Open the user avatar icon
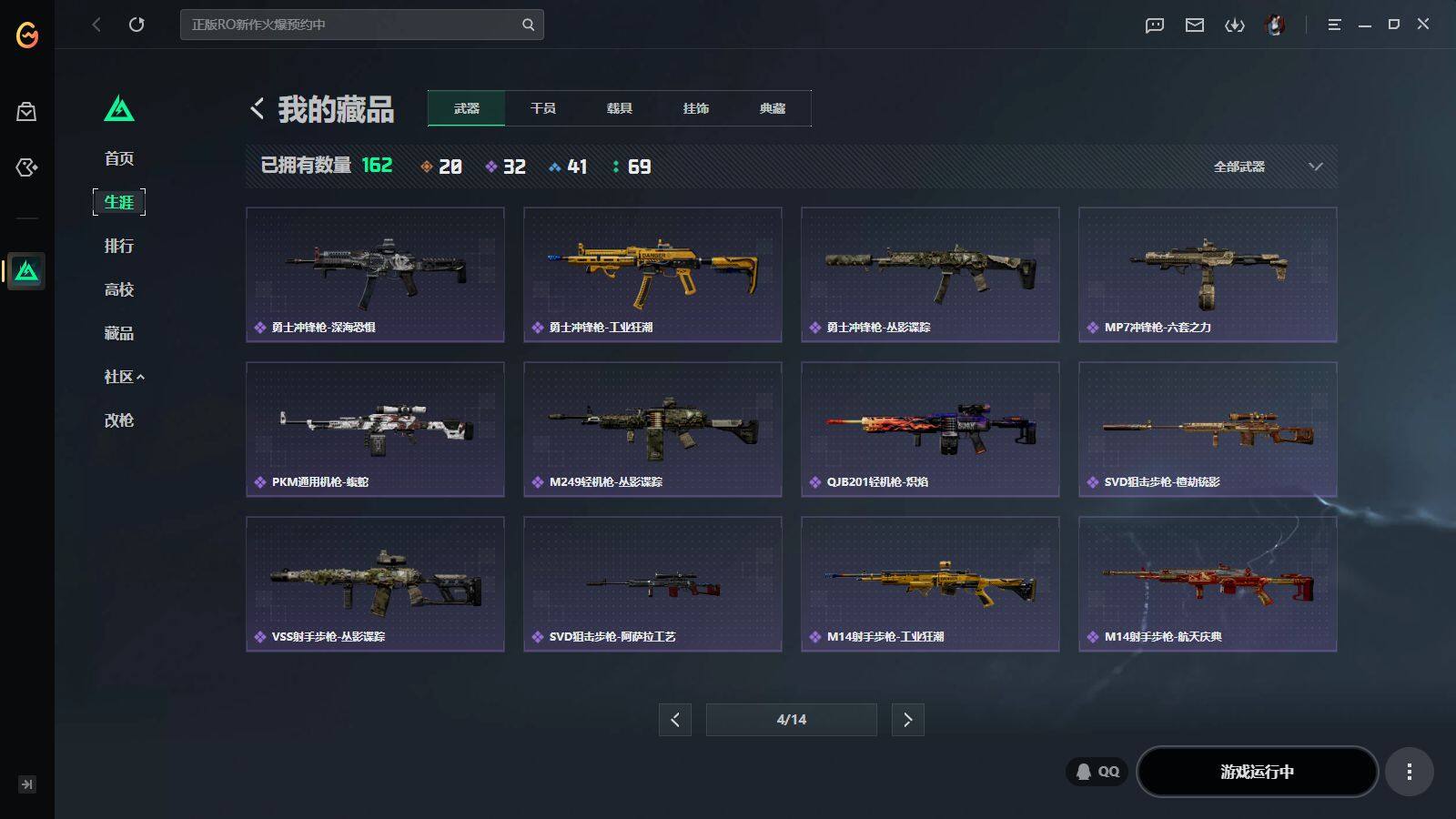The width and height of the screenshot is (1456, 819). point(1276,25)
